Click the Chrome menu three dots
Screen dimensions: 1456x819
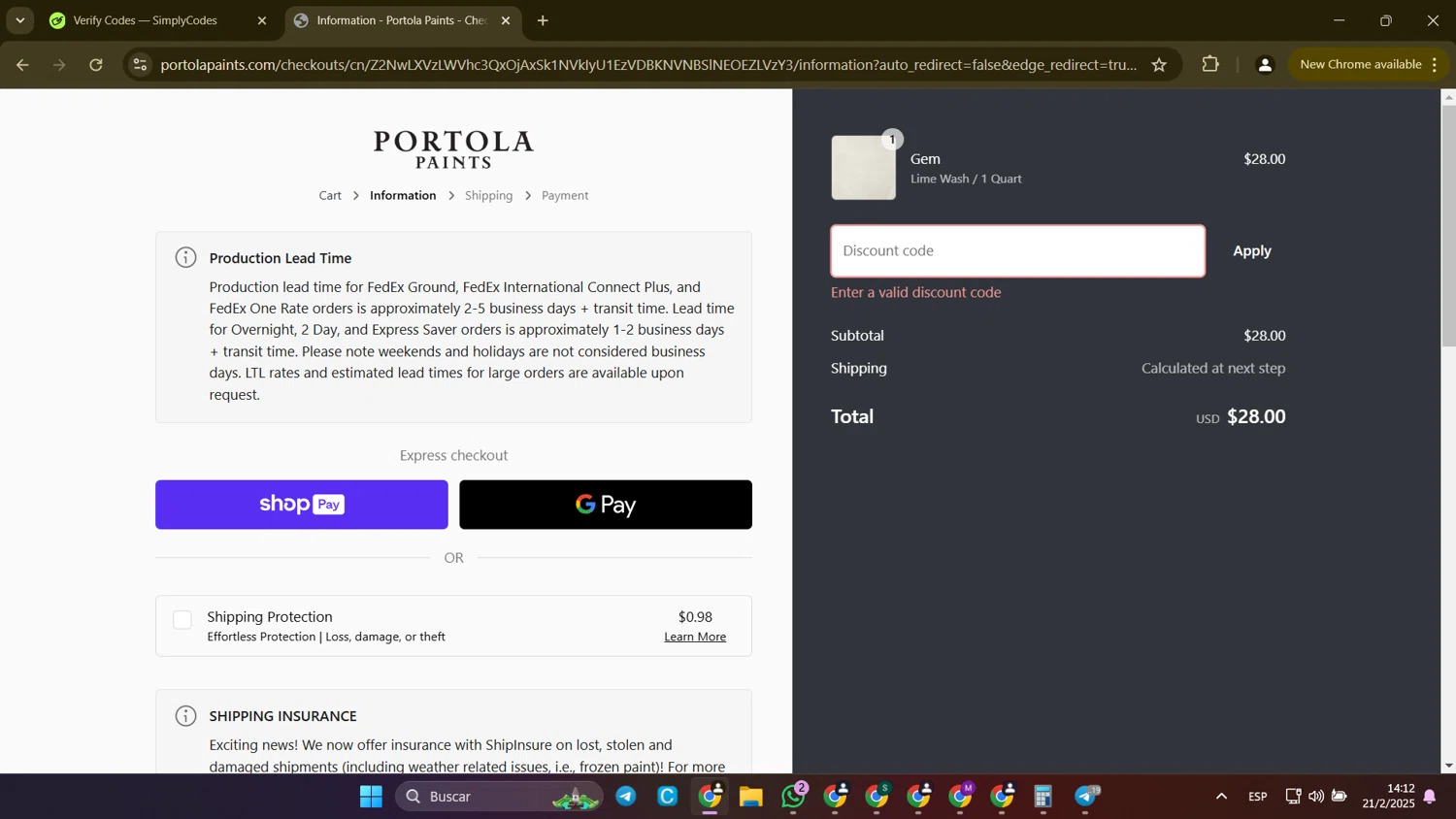1434,65
